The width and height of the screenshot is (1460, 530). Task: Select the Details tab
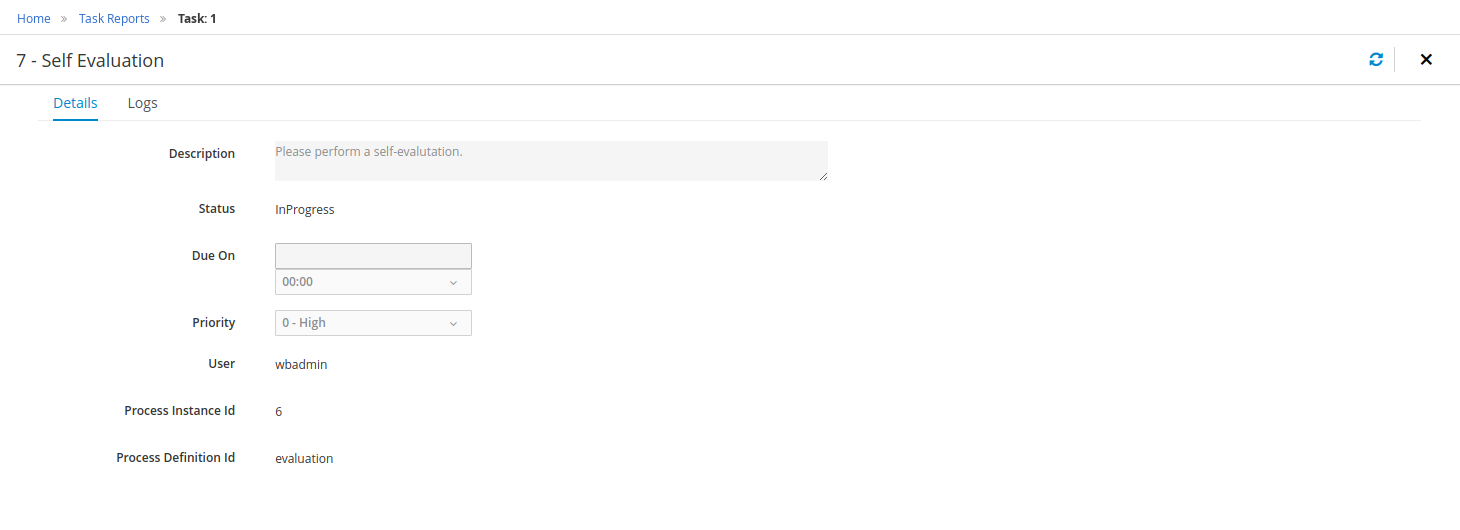(x=75, y=103)
